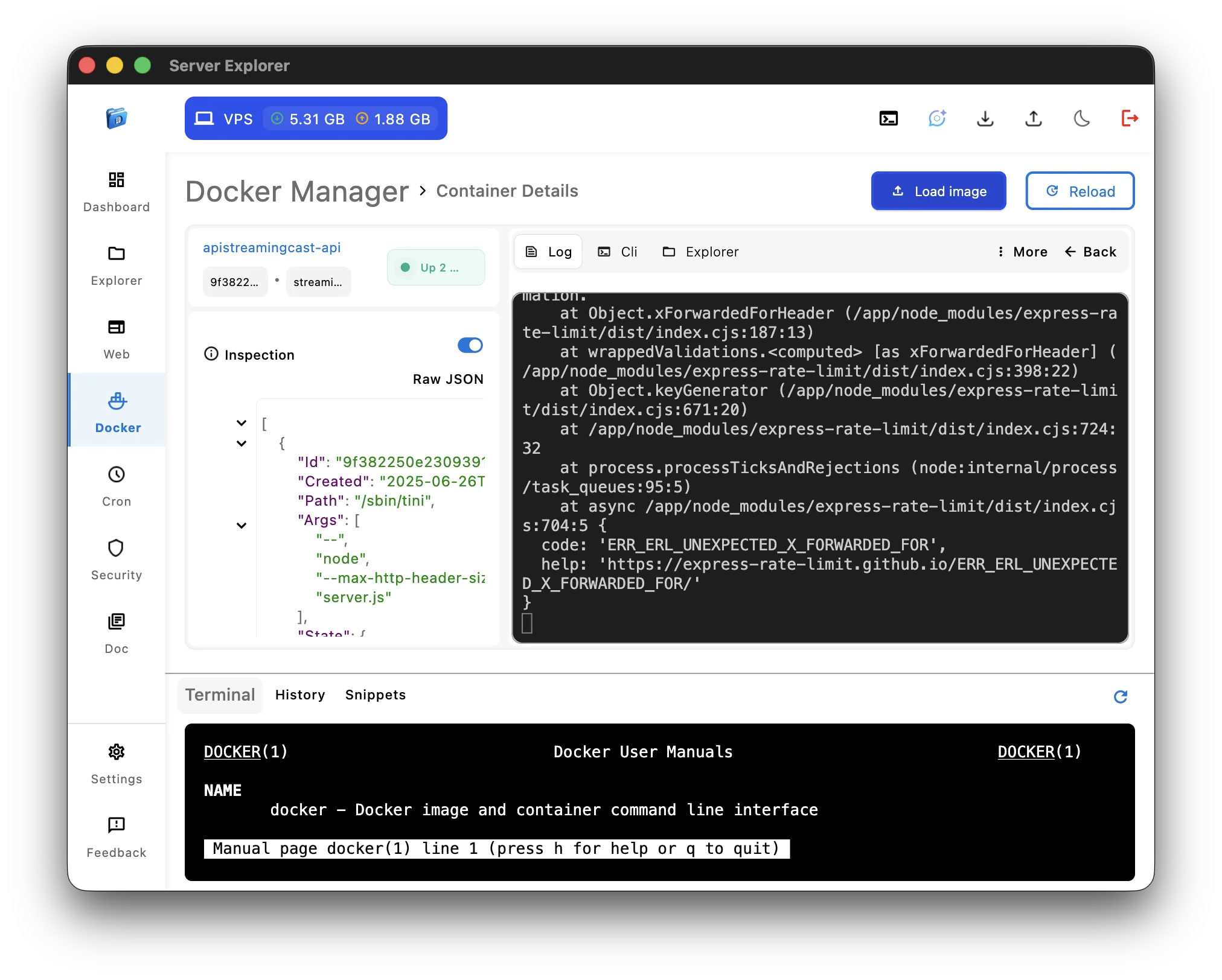
Task: Open the AI chat assistant icon
Action: 936,118
